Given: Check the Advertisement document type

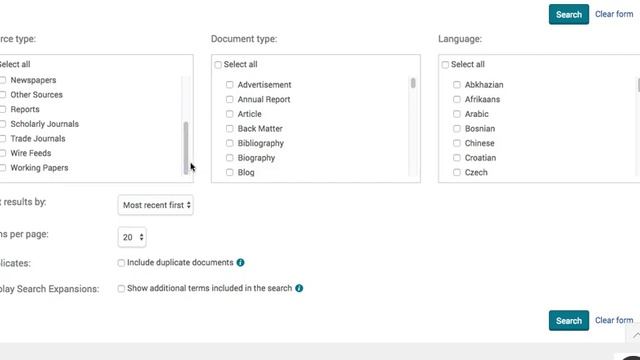Looking at the screenshot, I should pos(229,84).
